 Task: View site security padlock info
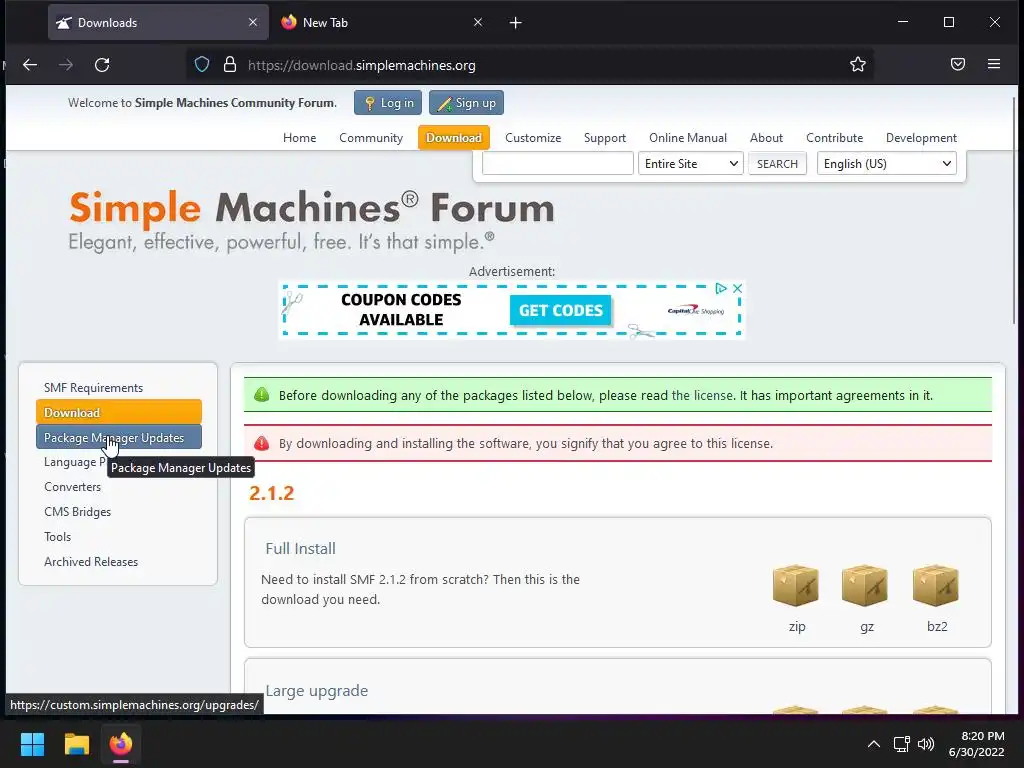click(x=229, y=65)
